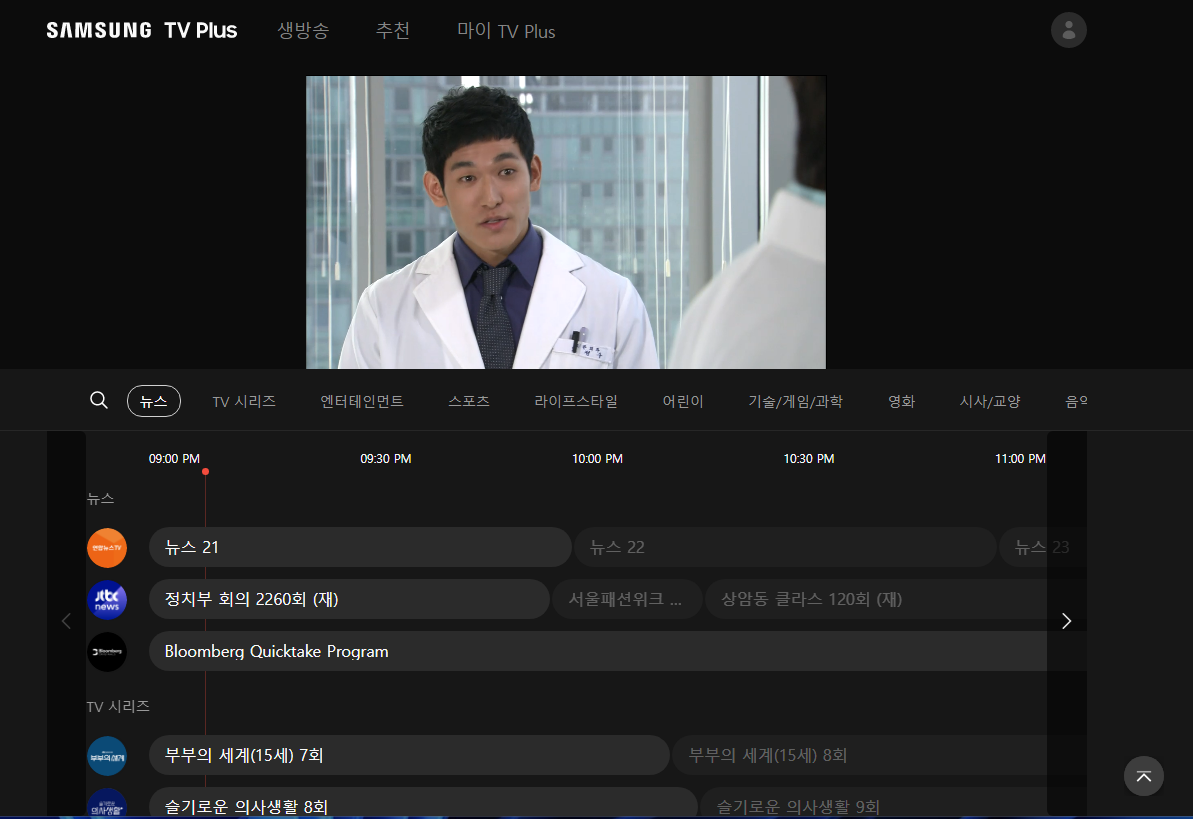The height and width of the screenshot is (819, 1193).
Task: Select the 뉴스 21 program
Action: click(360, 547)
